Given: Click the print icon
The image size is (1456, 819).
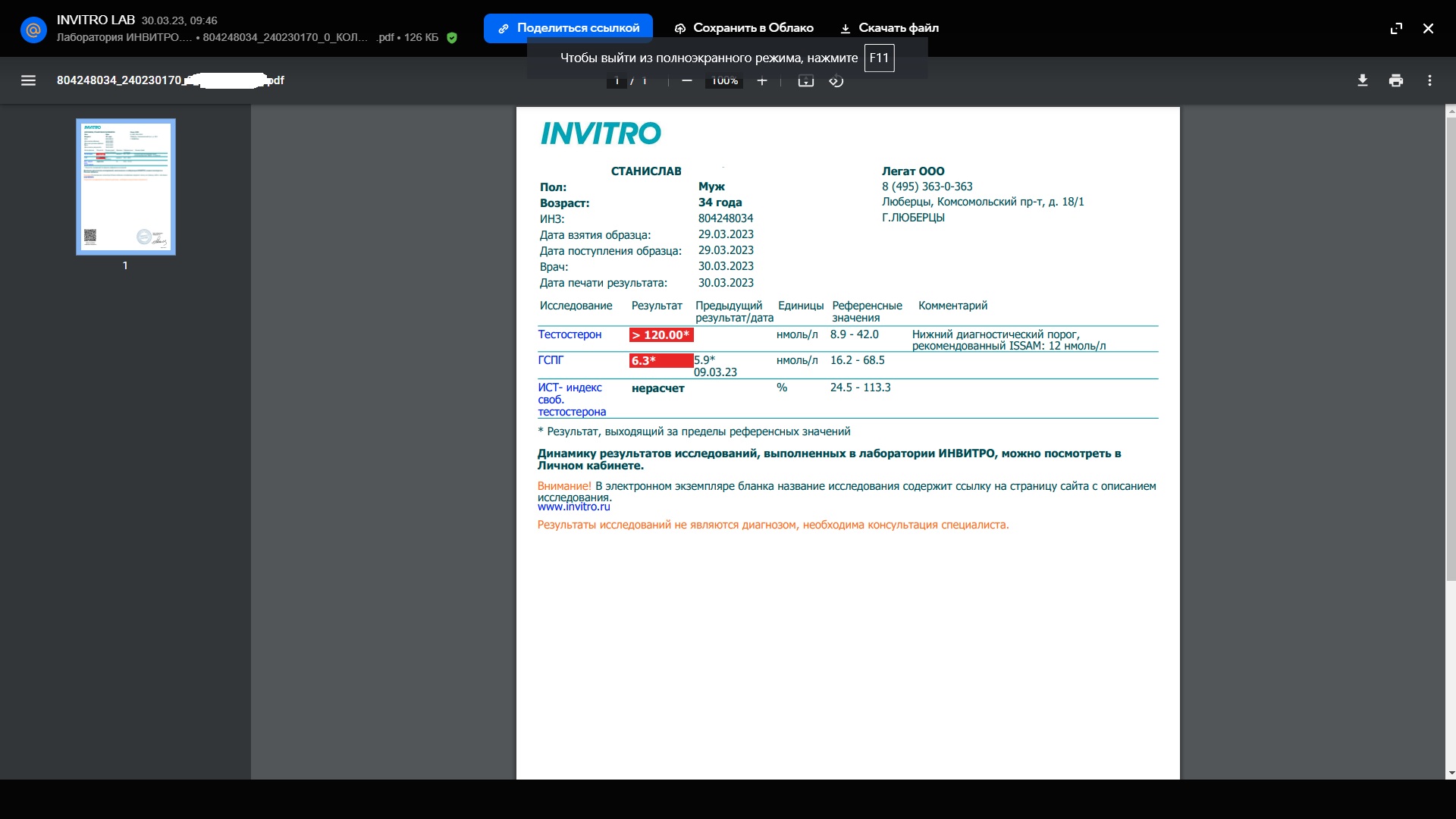Looking at the screenshot, I should [x=1396, y=80].
